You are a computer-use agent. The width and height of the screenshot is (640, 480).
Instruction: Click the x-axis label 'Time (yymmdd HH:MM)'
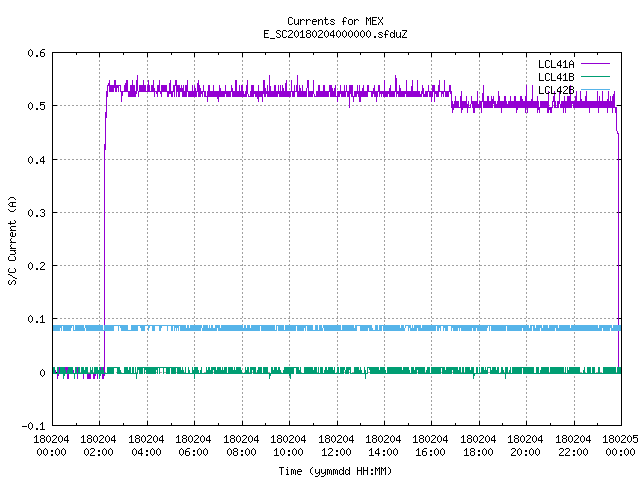coord(335,471)
